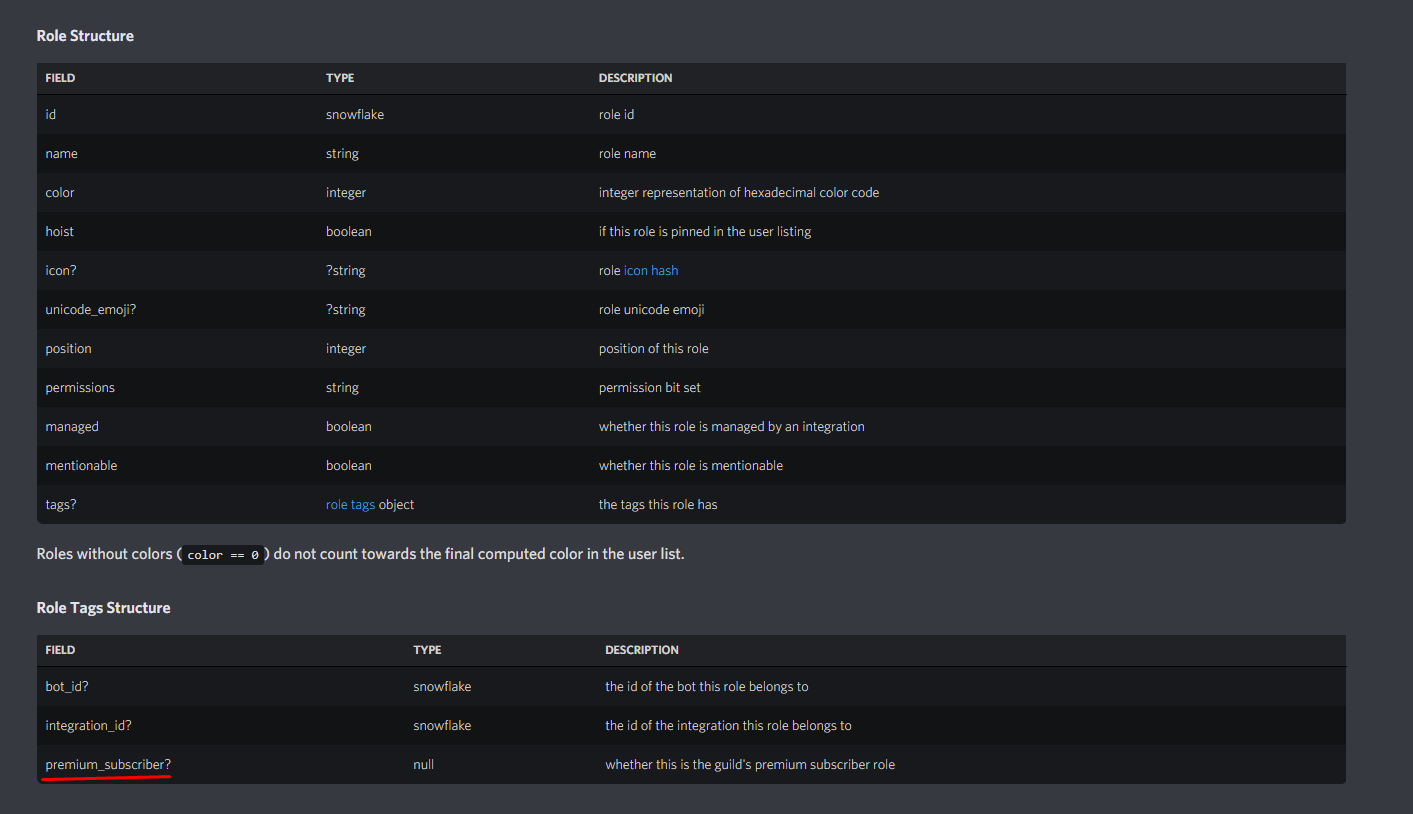Select the integration_id? field row
1413x814 pixels.
point(86,725)
